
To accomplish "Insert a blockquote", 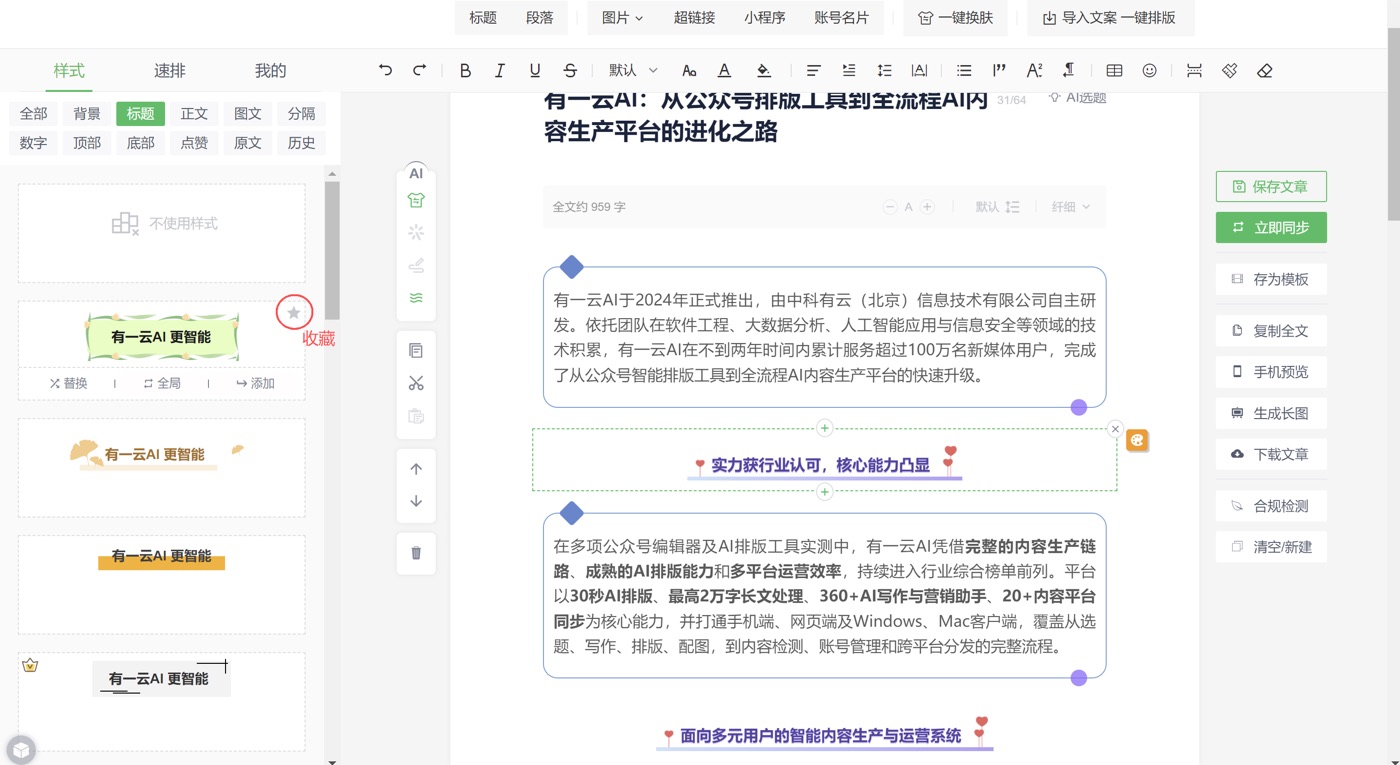I will click(999, 70).
